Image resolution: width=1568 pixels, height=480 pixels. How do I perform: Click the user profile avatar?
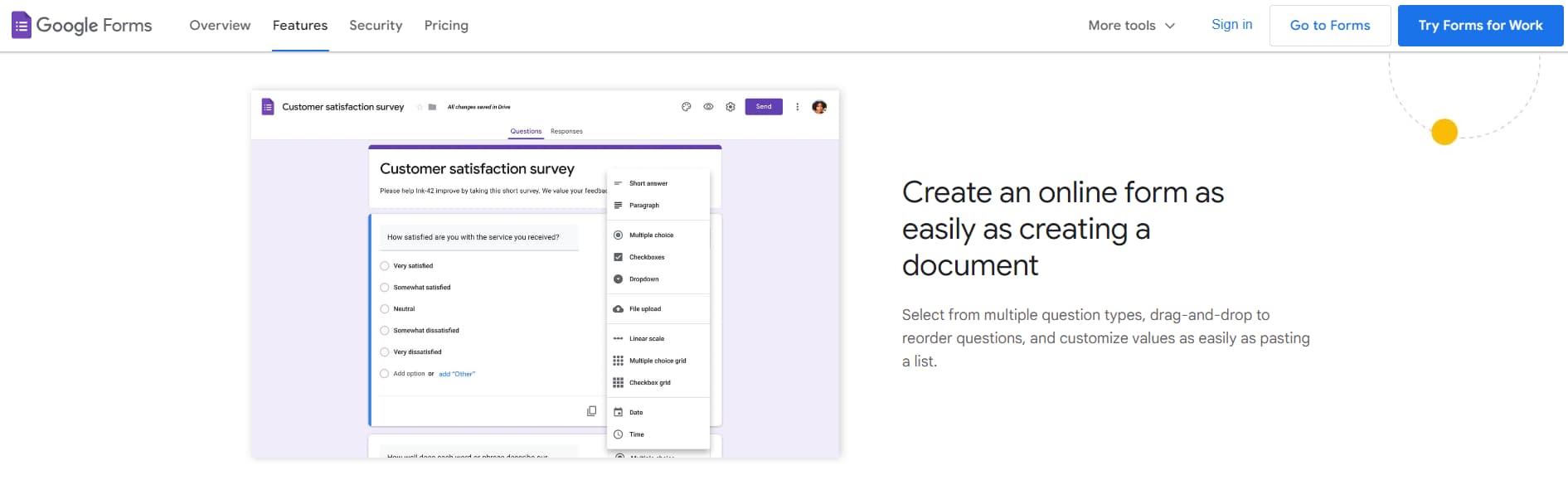click(819, 107)
